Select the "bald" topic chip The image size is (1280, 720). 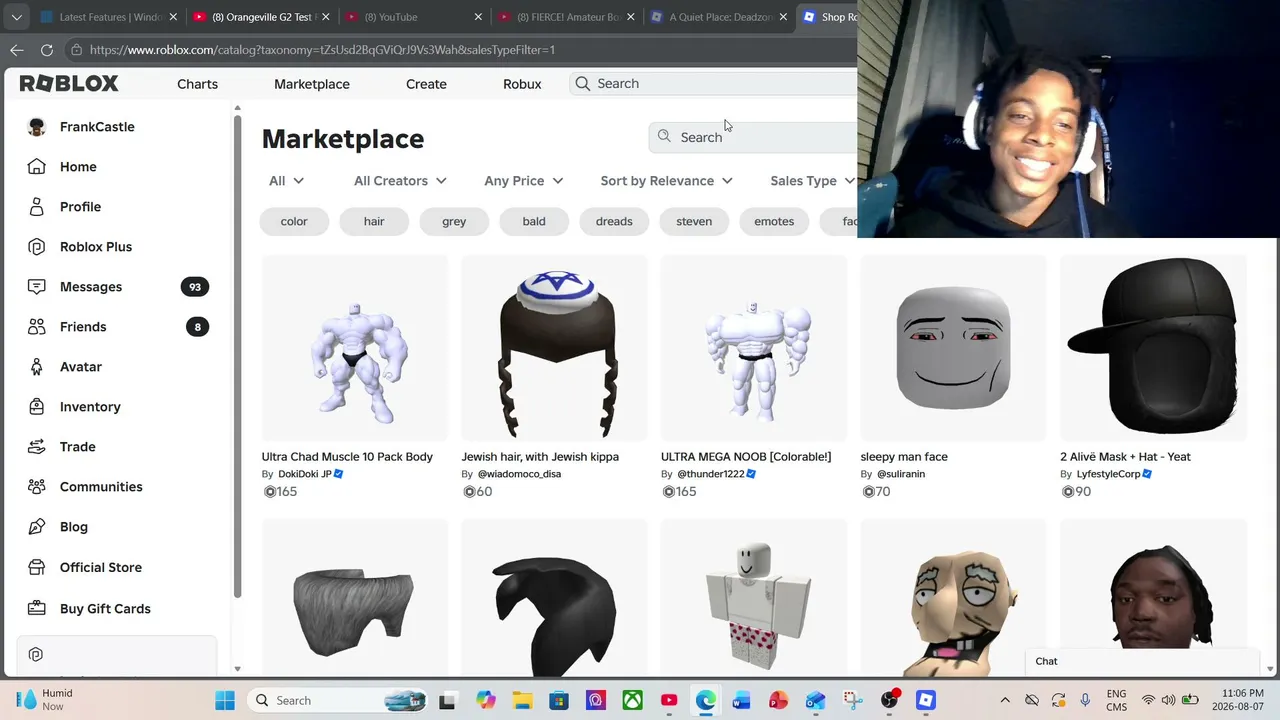pos(534,221)
